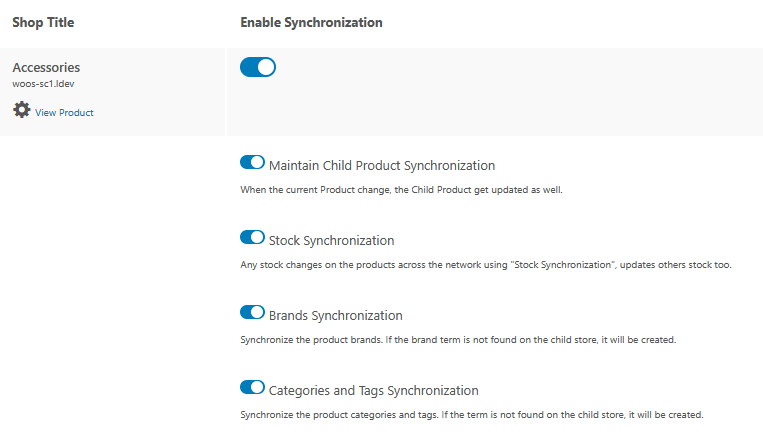Click the Enable Synchronization column header
The width and height of the screenshot is (763, 440).
pos(311,22)
